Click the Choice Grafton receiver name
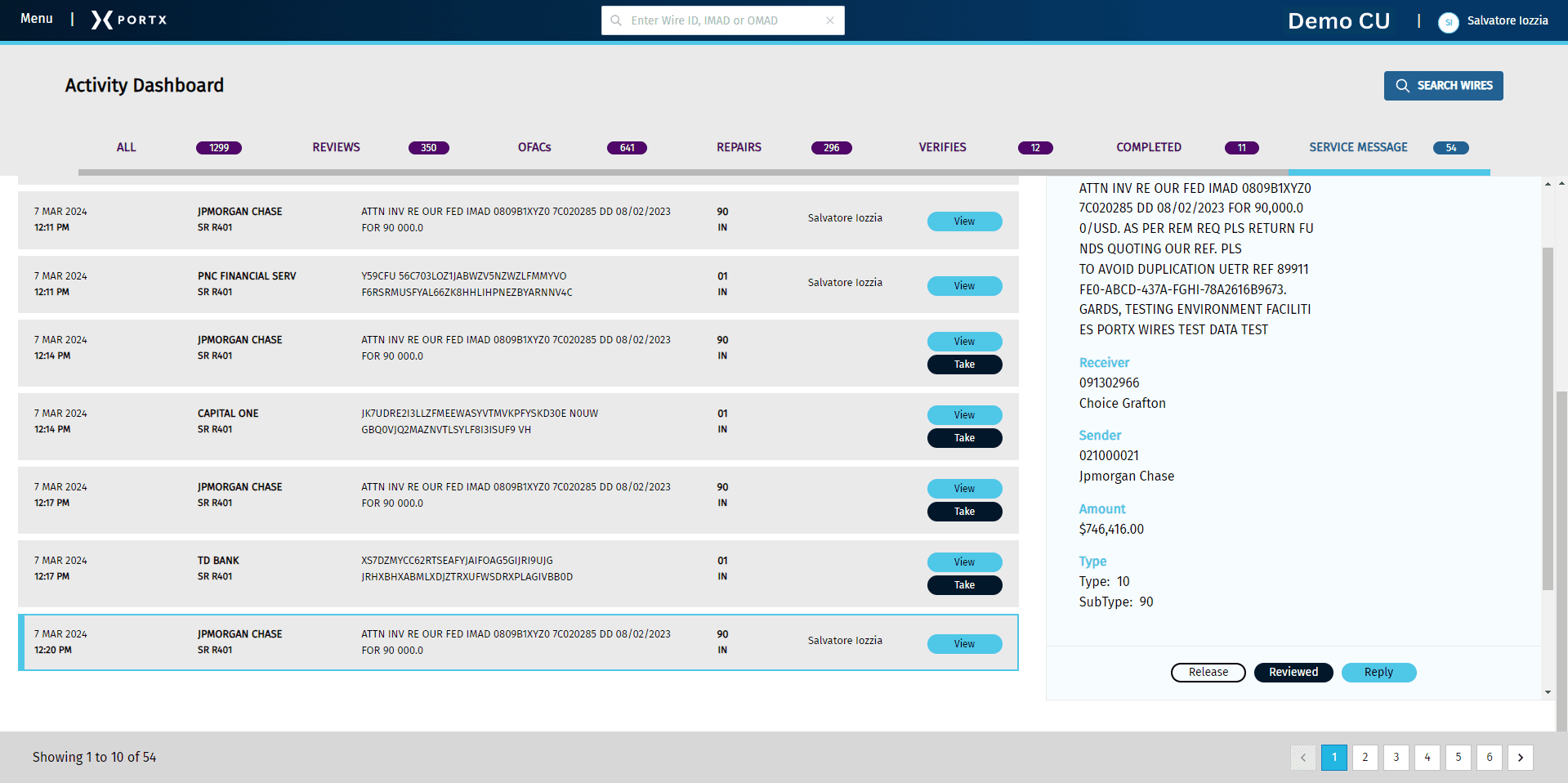This screenshot has height=783, width=1568. (1122, 404)
